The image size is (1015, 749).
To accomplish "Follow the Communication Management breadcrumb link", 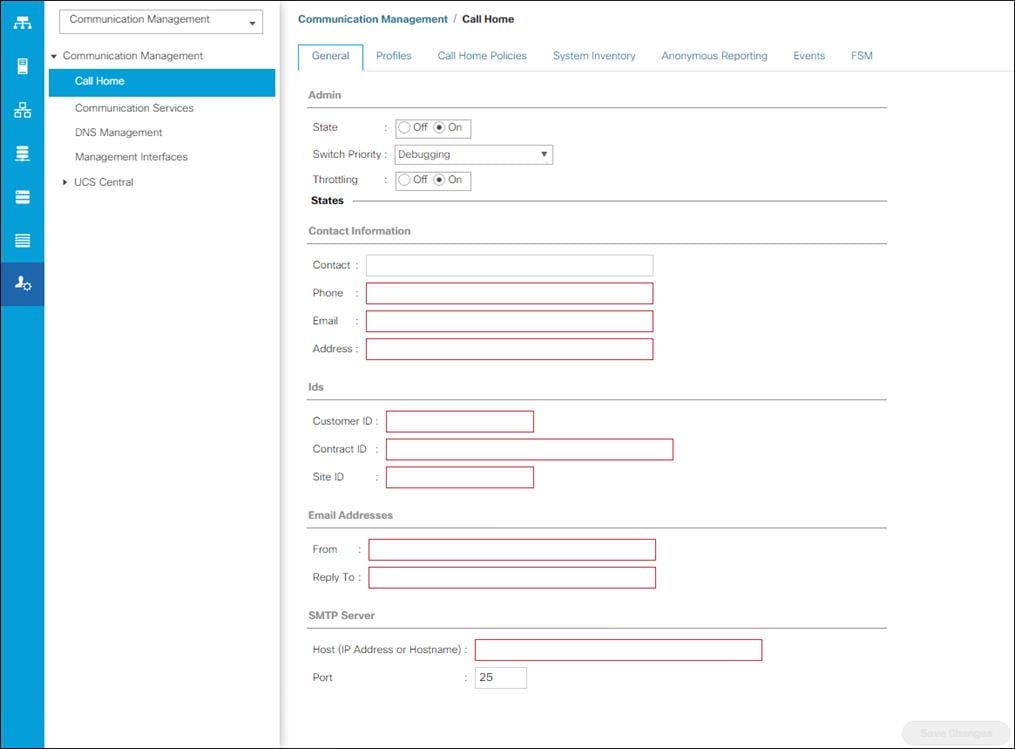I will (x=372, y=18).
